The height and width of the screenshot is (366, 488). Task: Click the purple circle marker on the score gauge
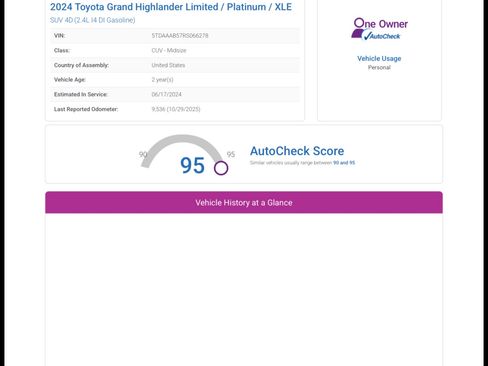[x=221, y=168]
